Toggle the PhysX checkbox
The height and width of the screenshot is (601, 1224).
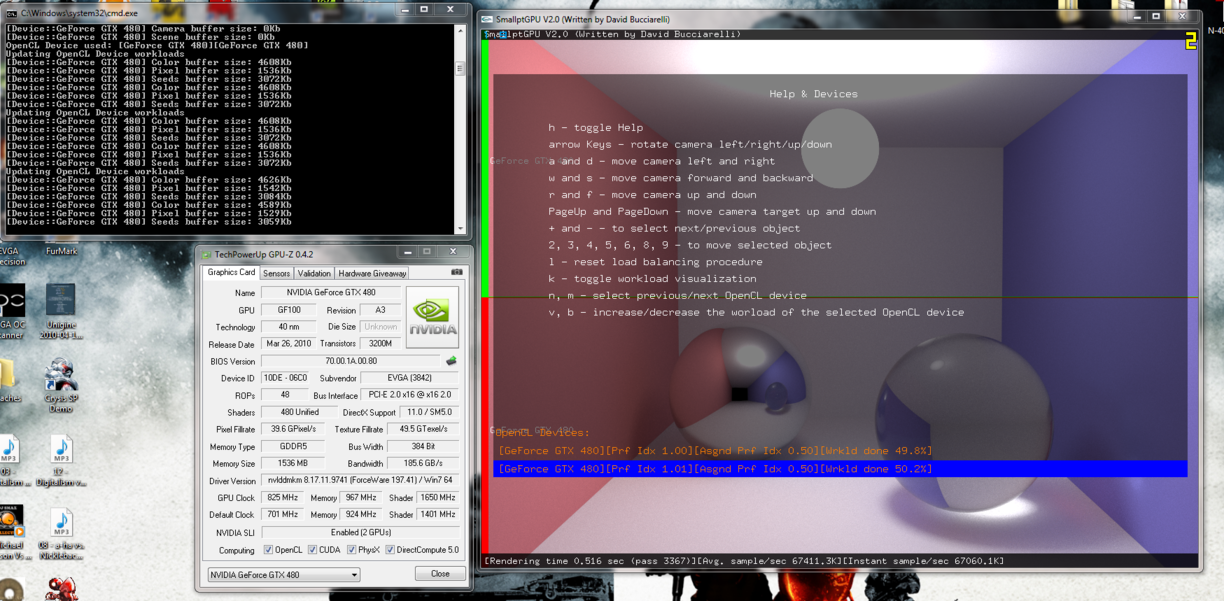tap(351, 550)
